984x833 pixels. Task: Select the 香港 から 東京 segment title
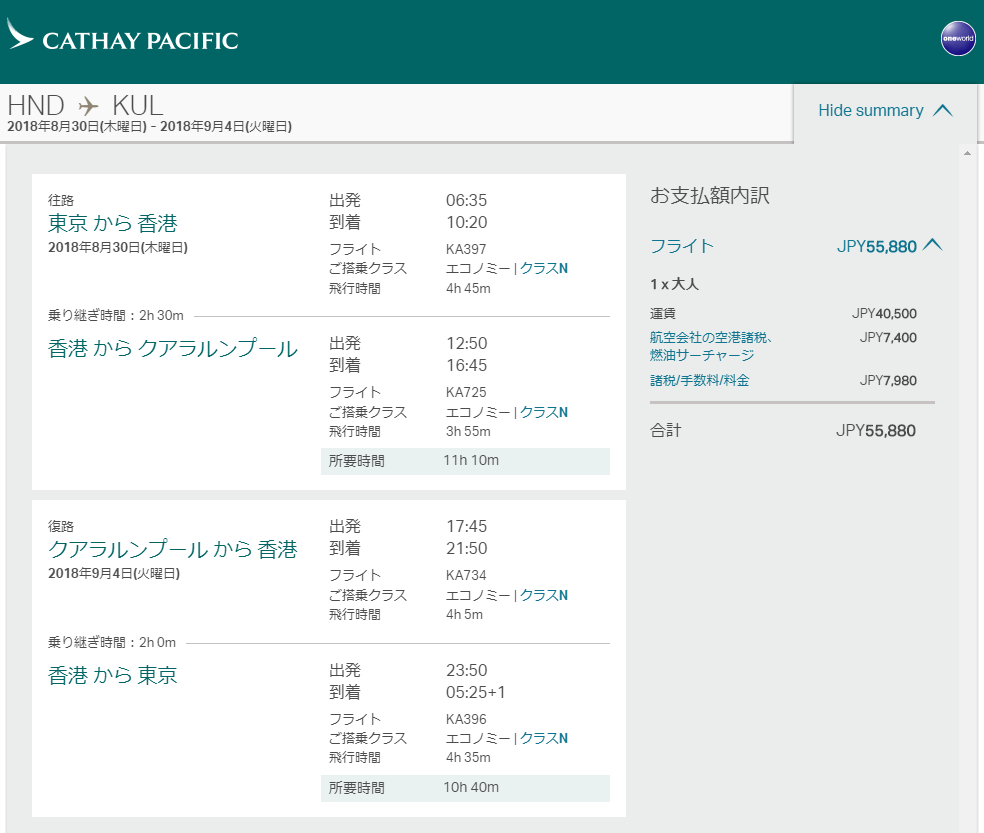(x=113, y=675)
